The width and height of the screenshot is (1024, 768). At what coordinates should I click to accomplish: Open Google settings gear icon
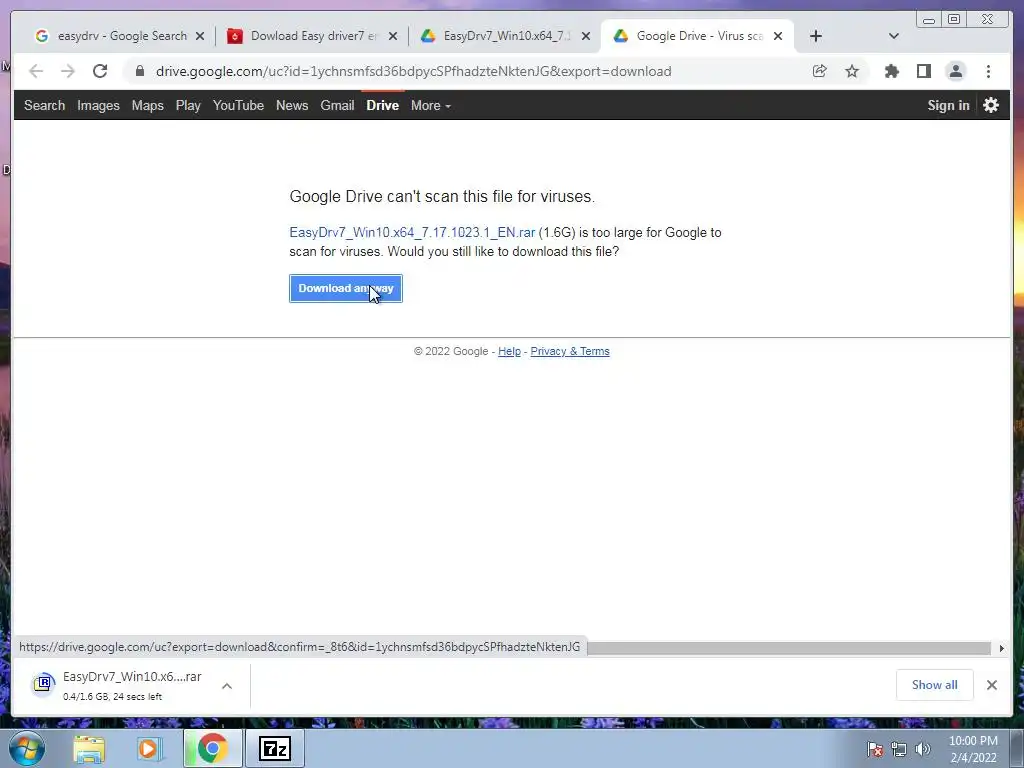click(991, 105)
